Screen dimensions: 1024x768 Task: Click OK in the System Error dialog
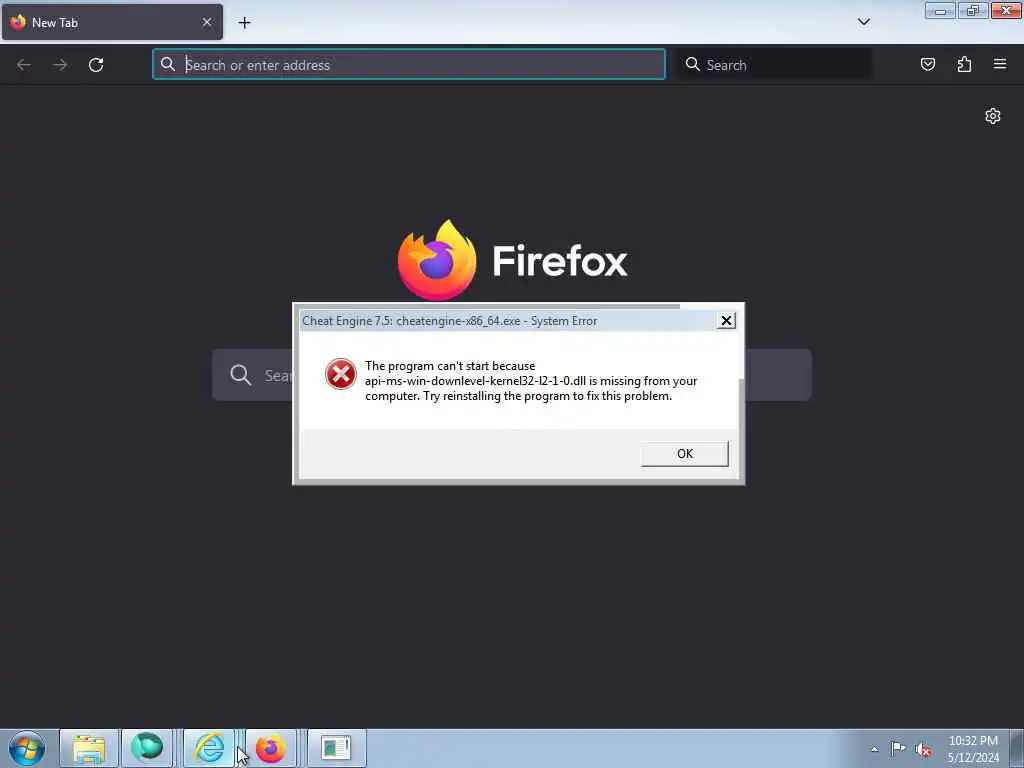click(x=684, y=454)
